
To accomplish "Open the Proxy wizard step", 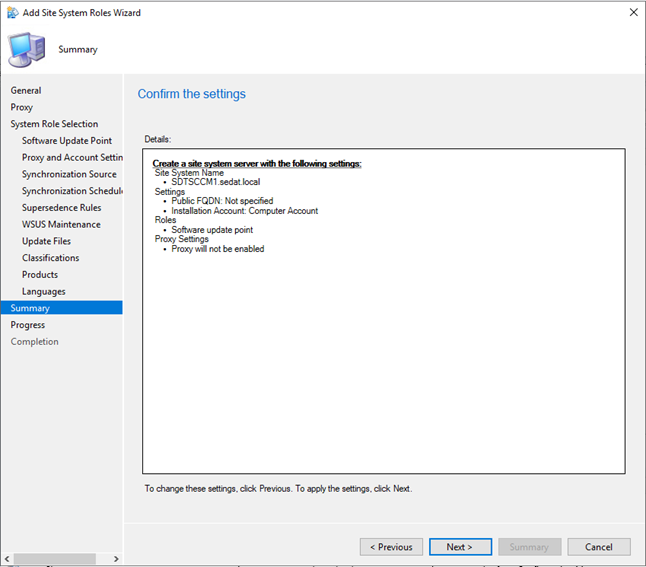I will 21,107.
